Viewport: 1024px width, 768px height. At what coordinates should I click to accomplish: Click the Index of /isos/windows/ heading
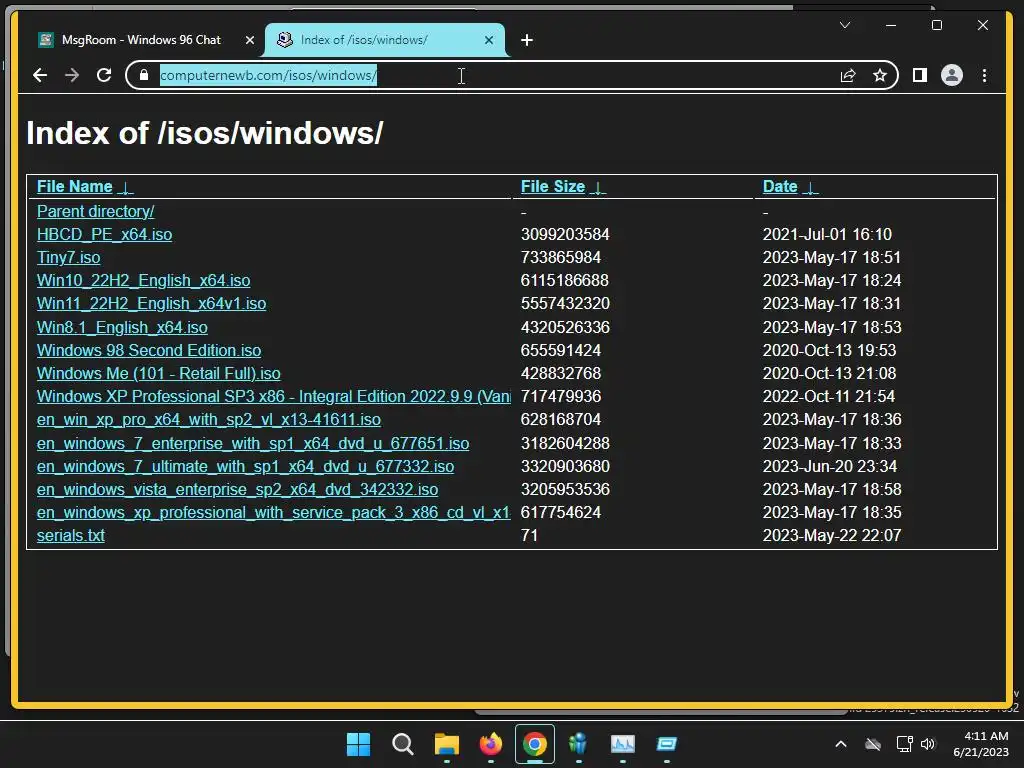(204, 133)
